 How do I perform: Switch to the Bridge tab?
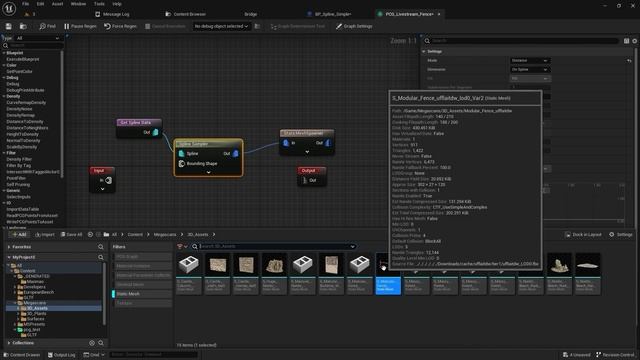click(251, 14)
